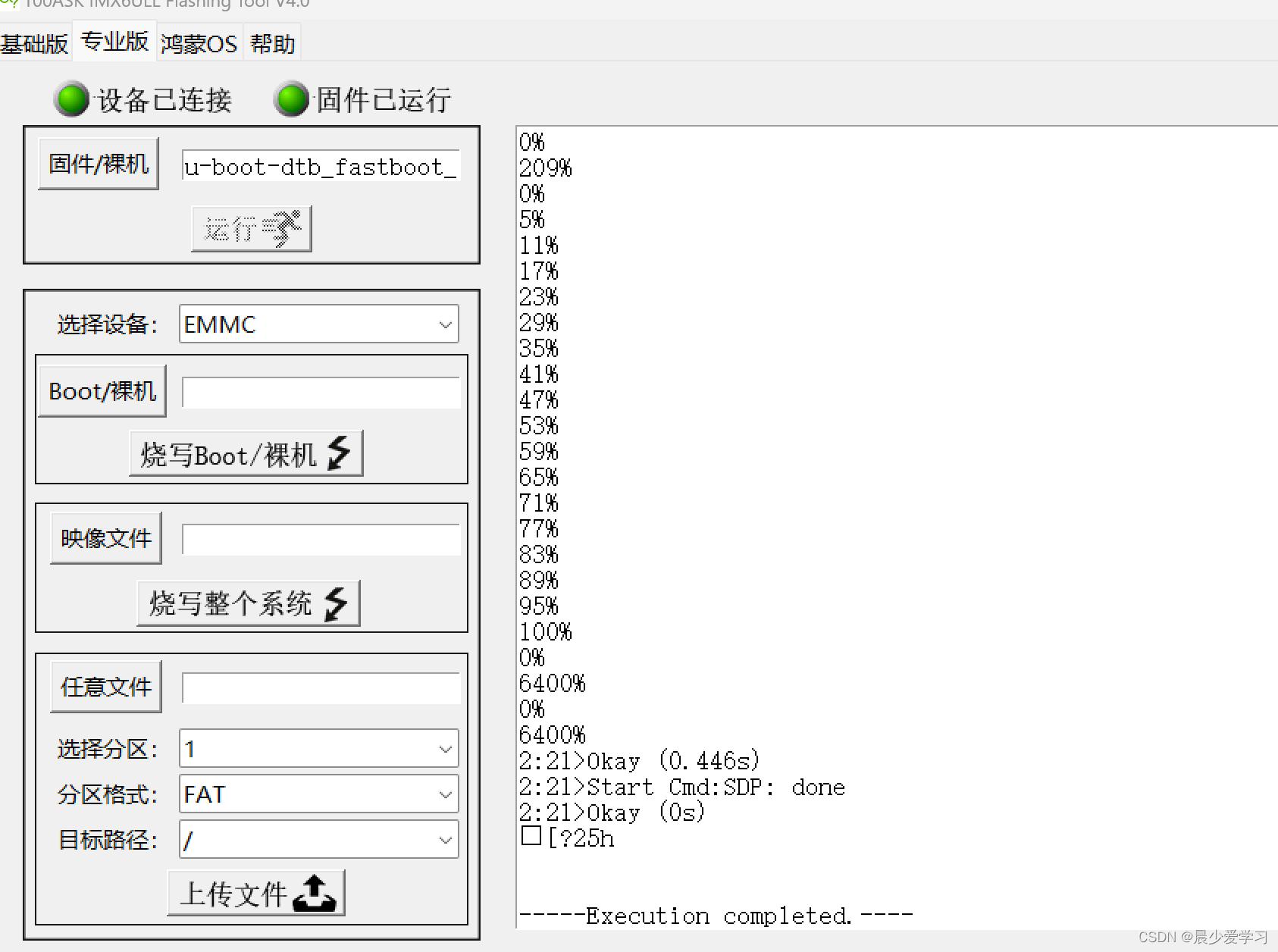
Task: Open the 鸿蒙OS tab
Action: pyautogui.click(x=199, y=44)
